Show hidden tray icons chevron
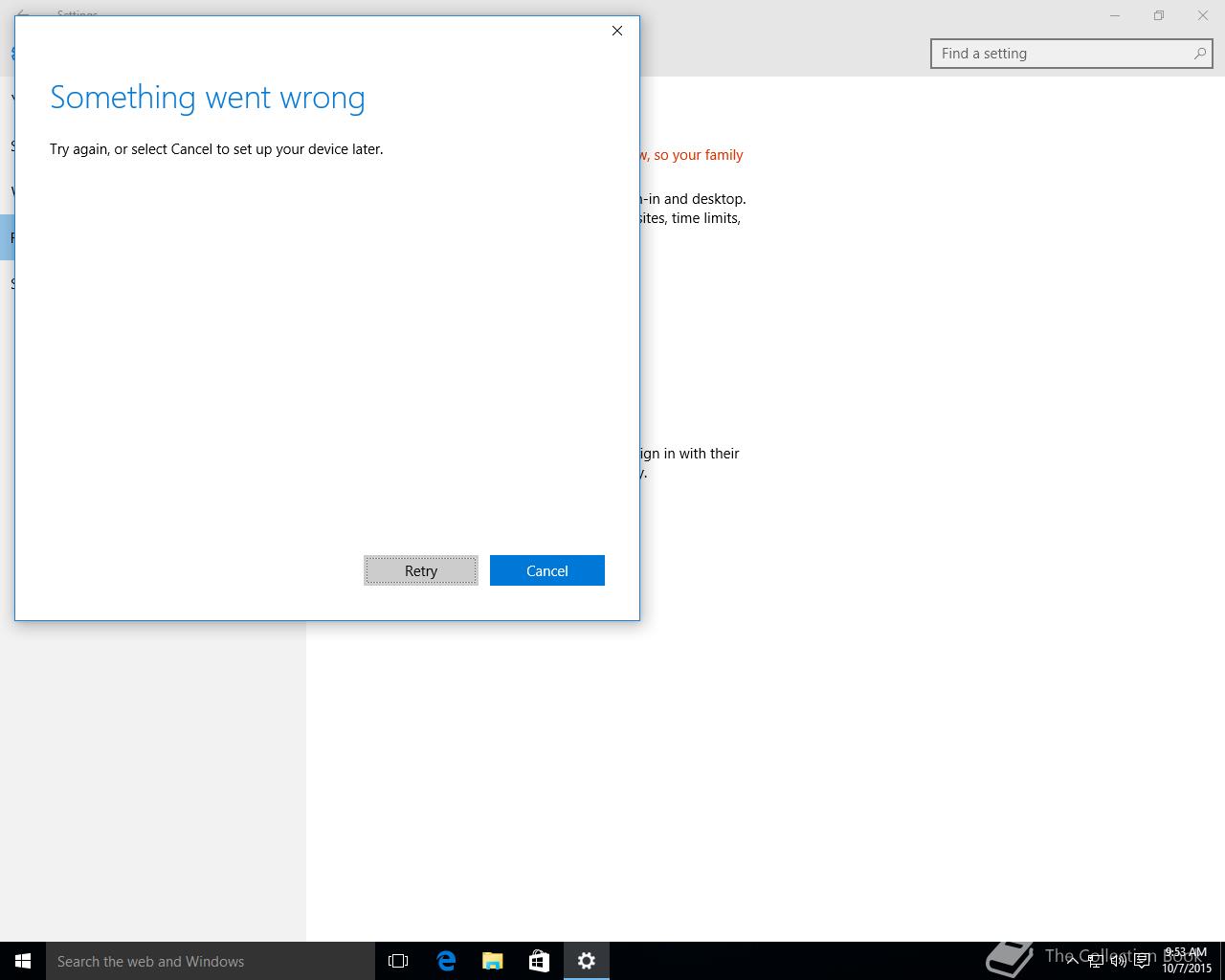The width and height of the screenshot is (1225, 980). tap(1072, 961)
